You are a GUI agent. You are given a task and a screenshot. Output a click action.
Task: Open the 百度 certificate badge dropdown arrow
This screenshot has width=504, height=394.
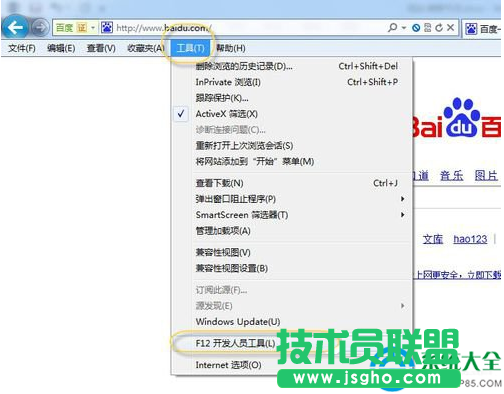tap(93, 27)
